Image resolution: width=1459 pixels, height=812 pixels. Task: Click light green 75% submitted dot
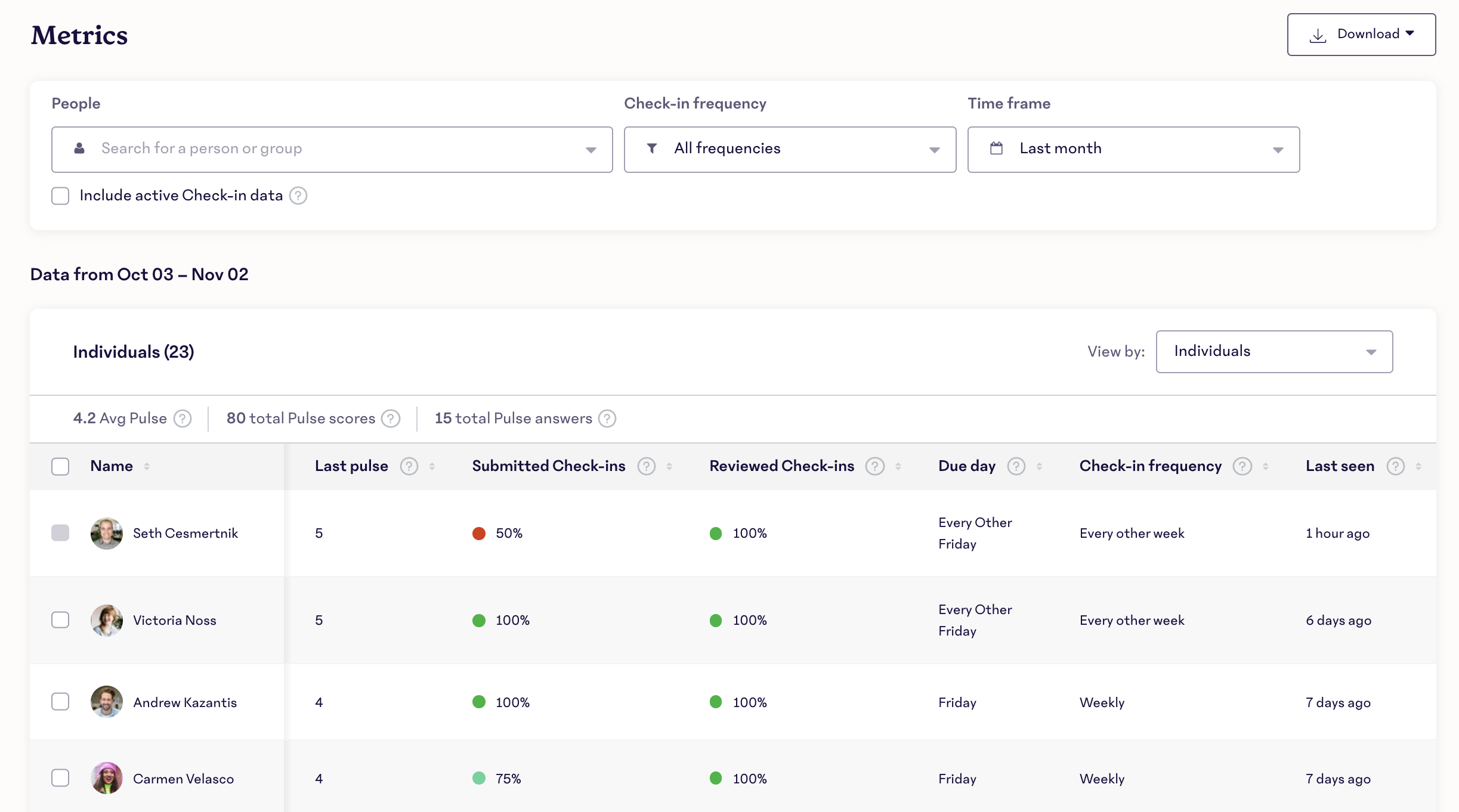coord(479,778)
